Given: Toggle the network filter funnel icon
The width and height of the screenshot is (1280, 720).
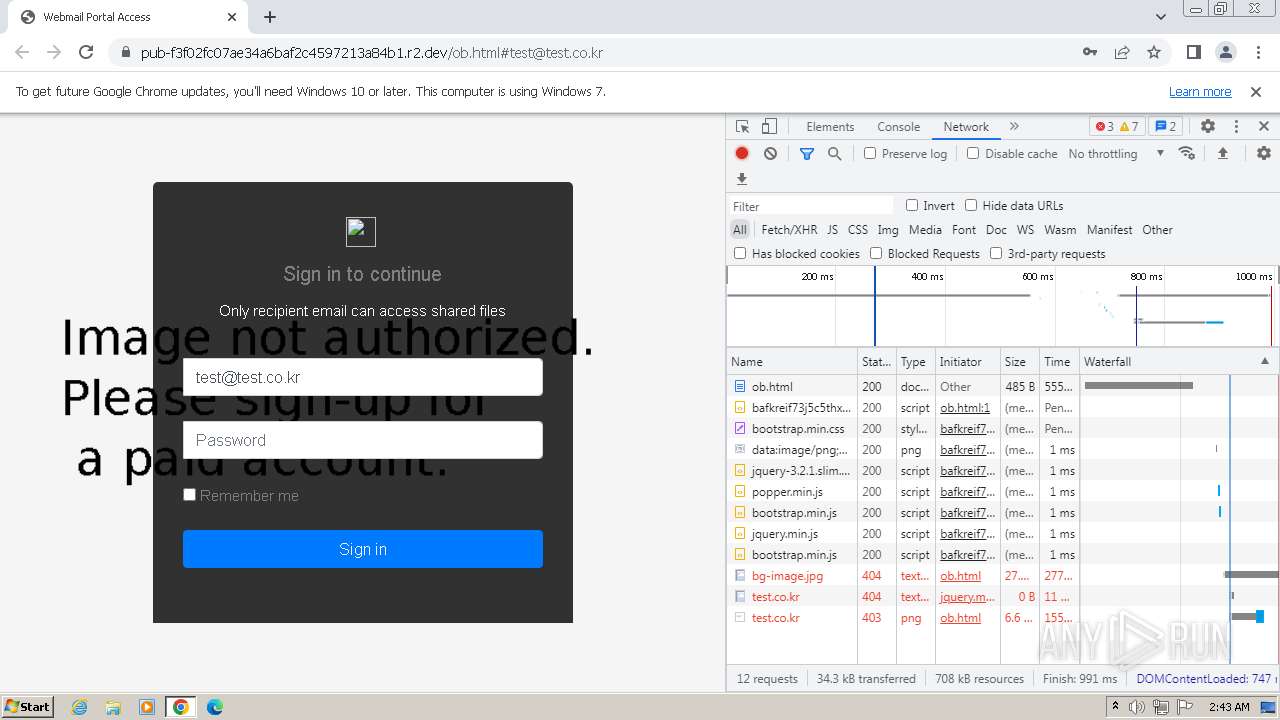Looking at the screenshot, I should (x=807, y=153).
